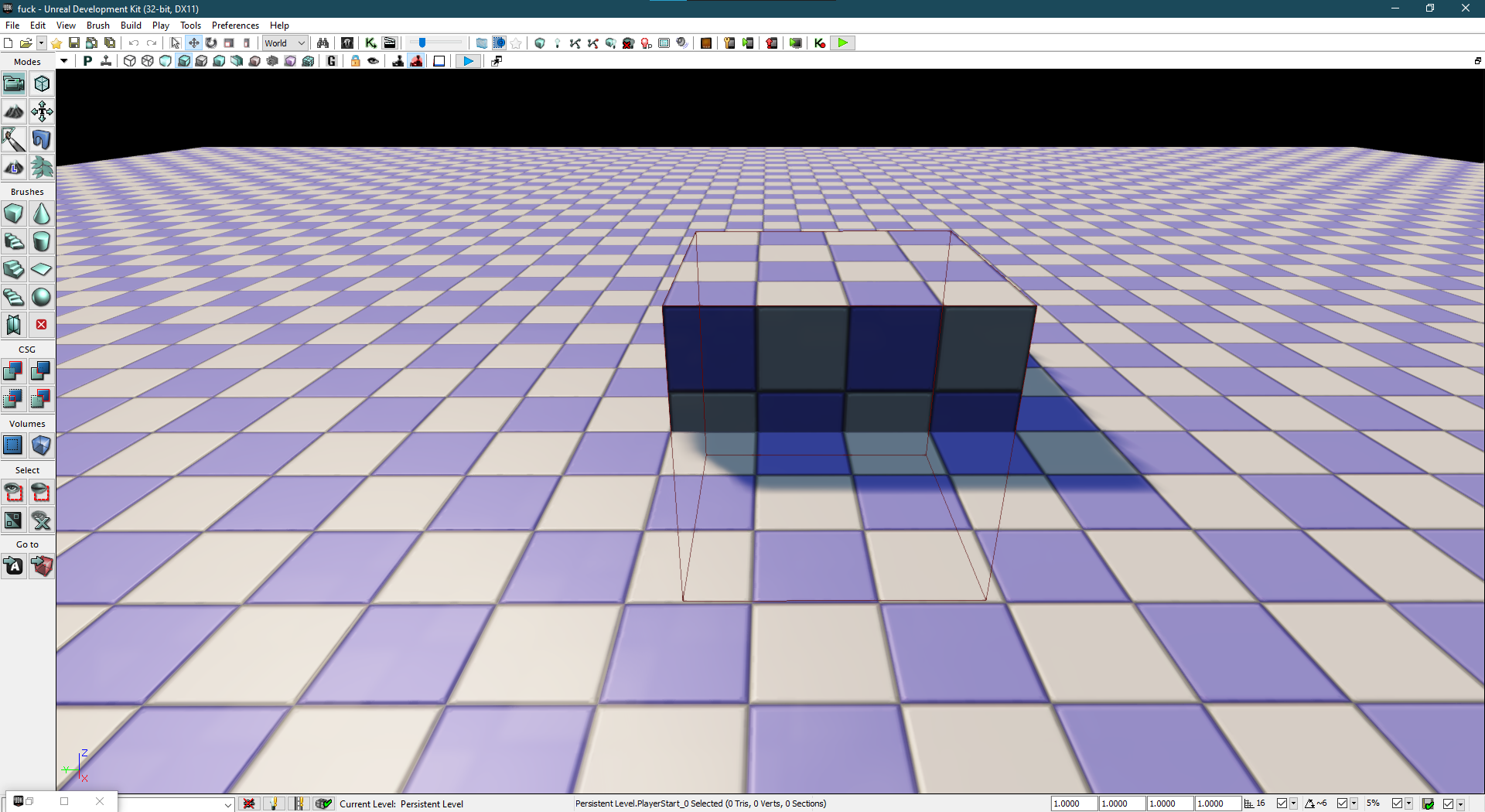Open the Brush menu

coord(98,26)
